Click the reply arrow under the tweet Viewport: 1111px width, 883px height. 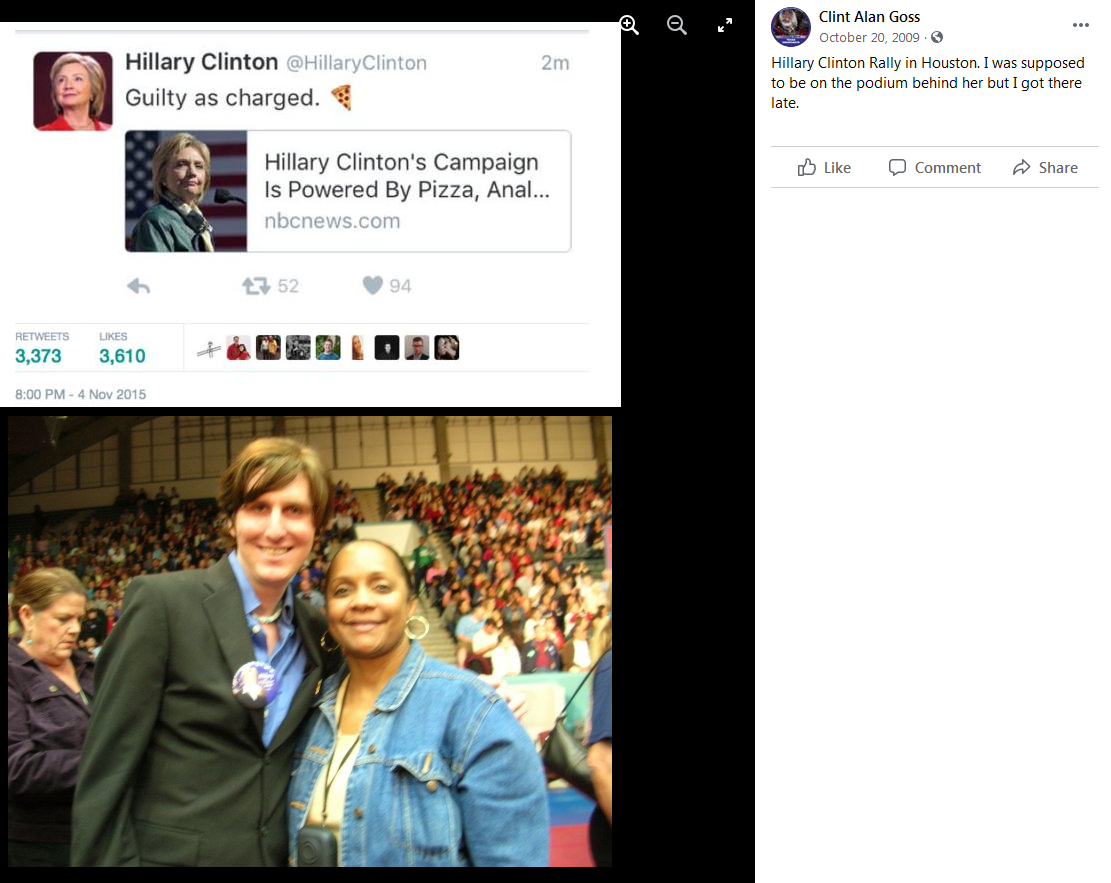138,286
